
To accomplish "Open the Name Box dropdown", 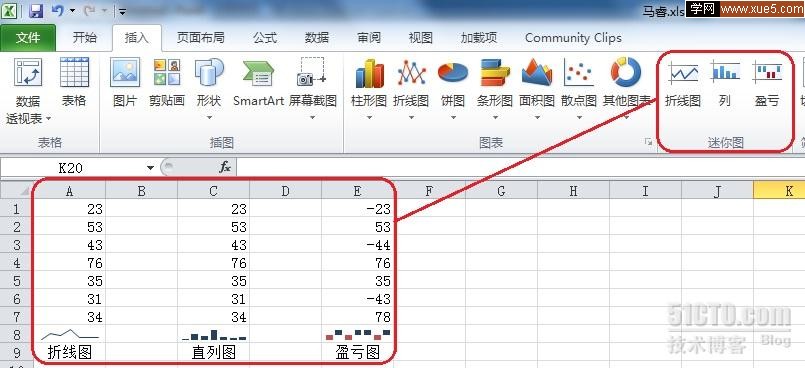I will (150, 168).
